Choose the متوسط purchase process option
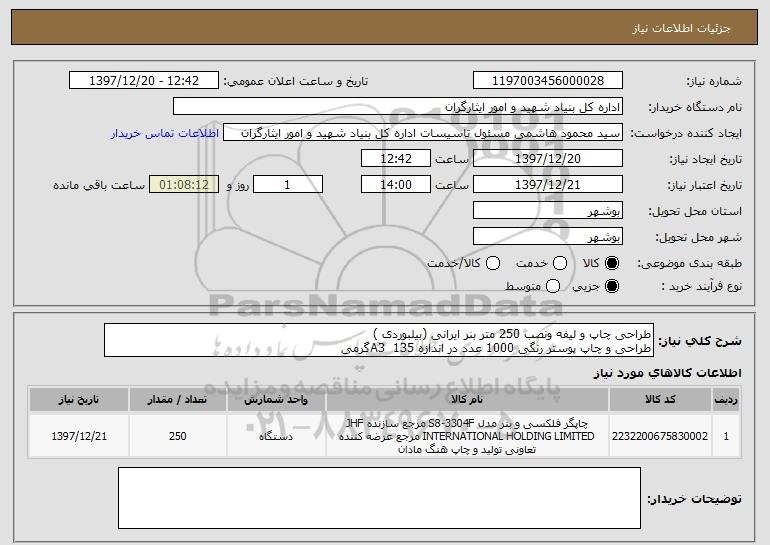This screenshot has height=545, width=770. (x=553, y=286)
